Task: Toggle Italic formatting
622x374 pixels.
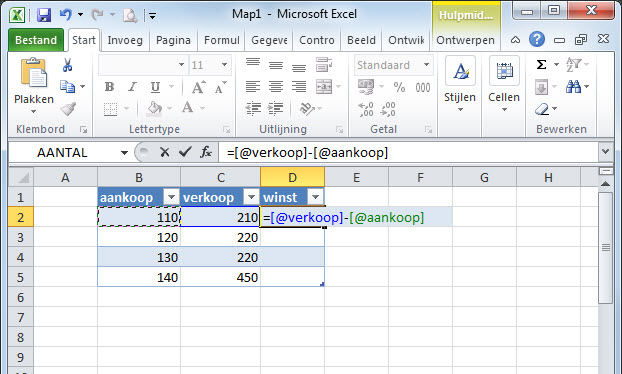Action: tap(132, 87)
